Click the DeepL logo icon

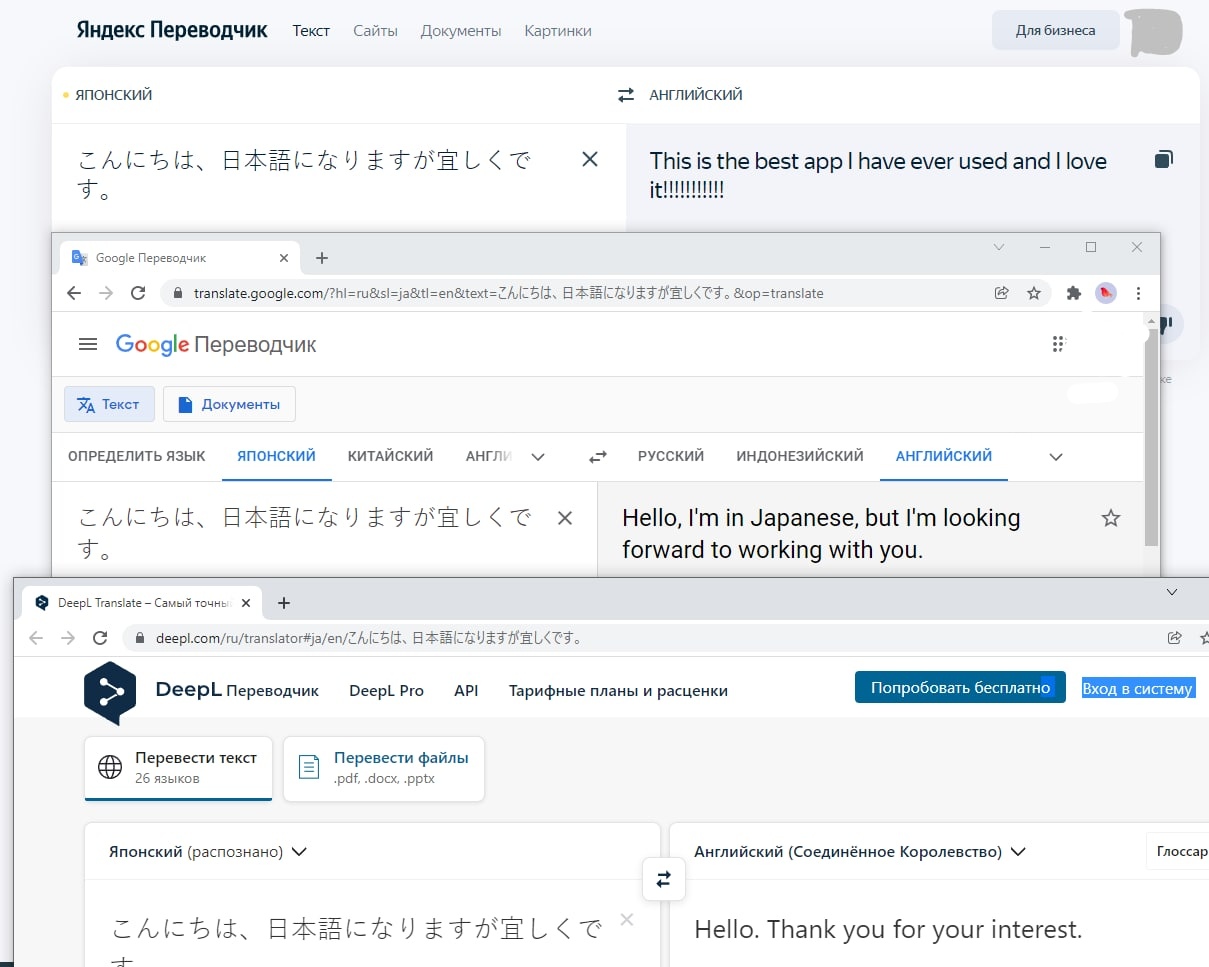(110, 692)
